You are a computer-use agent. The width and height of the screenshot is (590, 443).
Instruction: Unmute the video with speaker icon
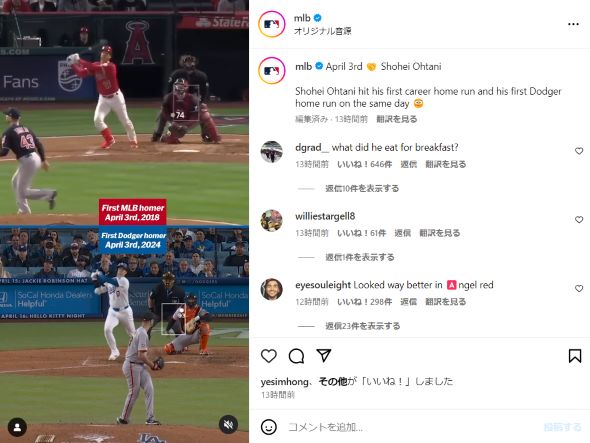pyautogui.click(x=228, y=425)
